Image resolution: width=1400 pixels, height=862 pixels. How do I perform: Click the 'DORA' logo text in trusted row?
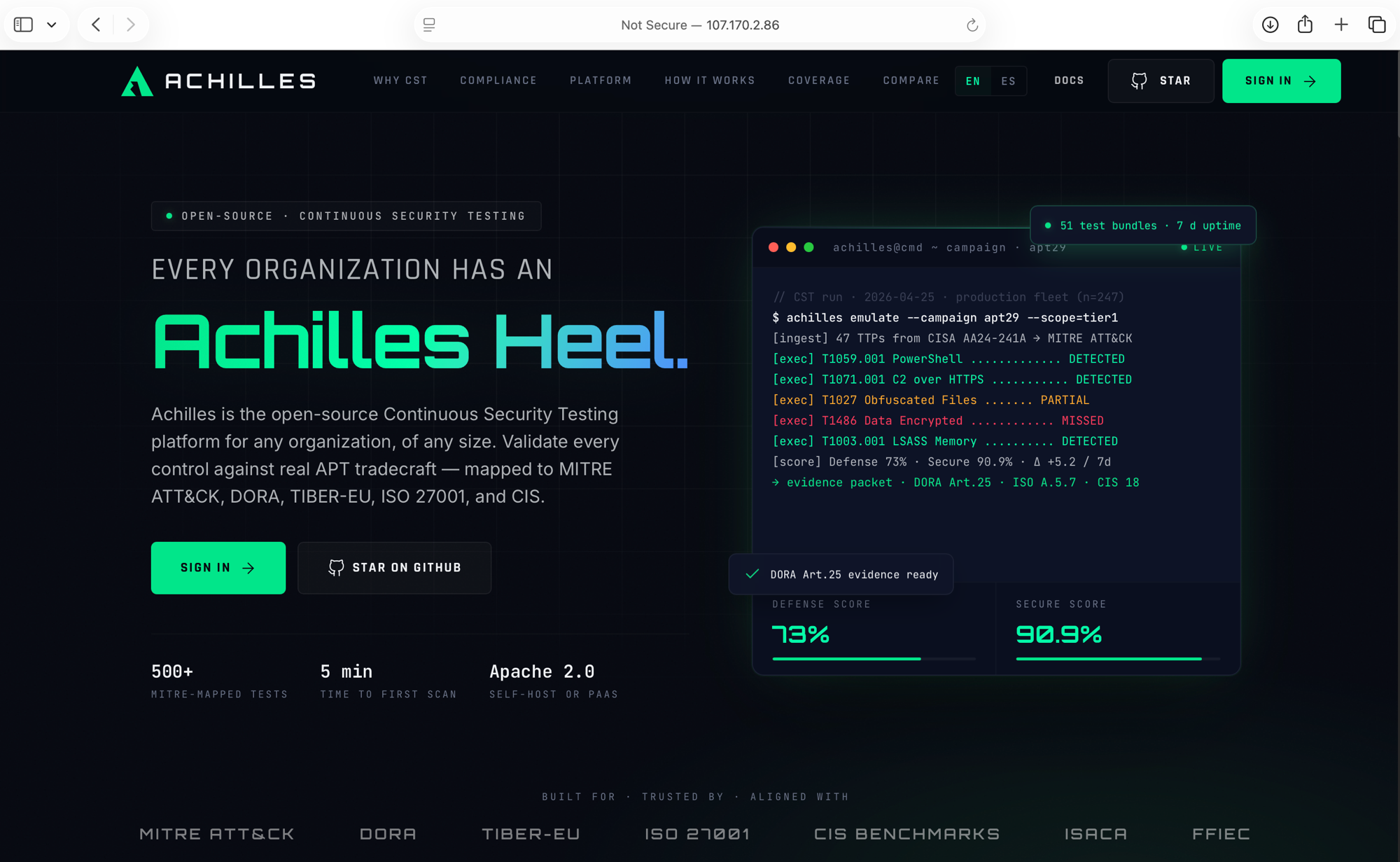(388, 834)
